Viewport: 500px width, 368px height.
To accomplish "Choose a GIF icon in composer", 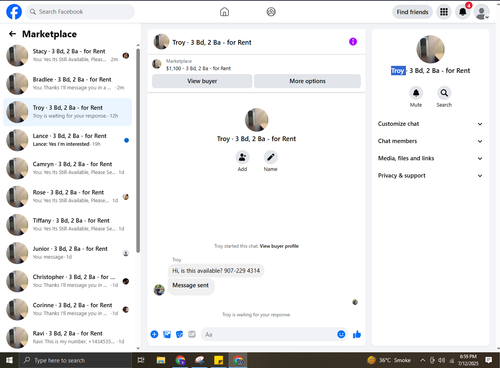I will pos(192,334).
